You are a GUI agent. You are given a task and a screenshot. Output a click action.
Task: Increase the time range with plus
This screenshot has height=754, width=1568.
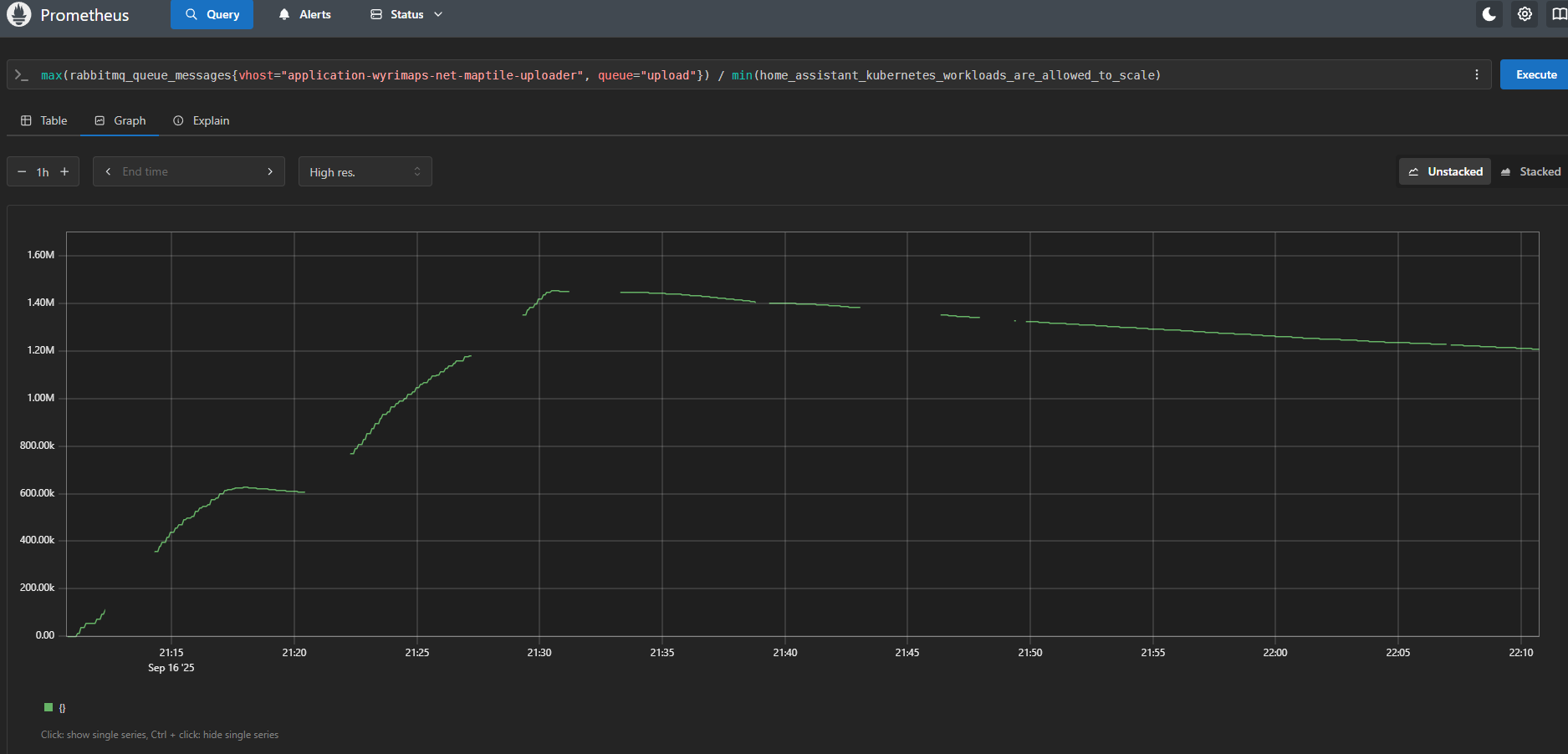(x=64, y=171)
